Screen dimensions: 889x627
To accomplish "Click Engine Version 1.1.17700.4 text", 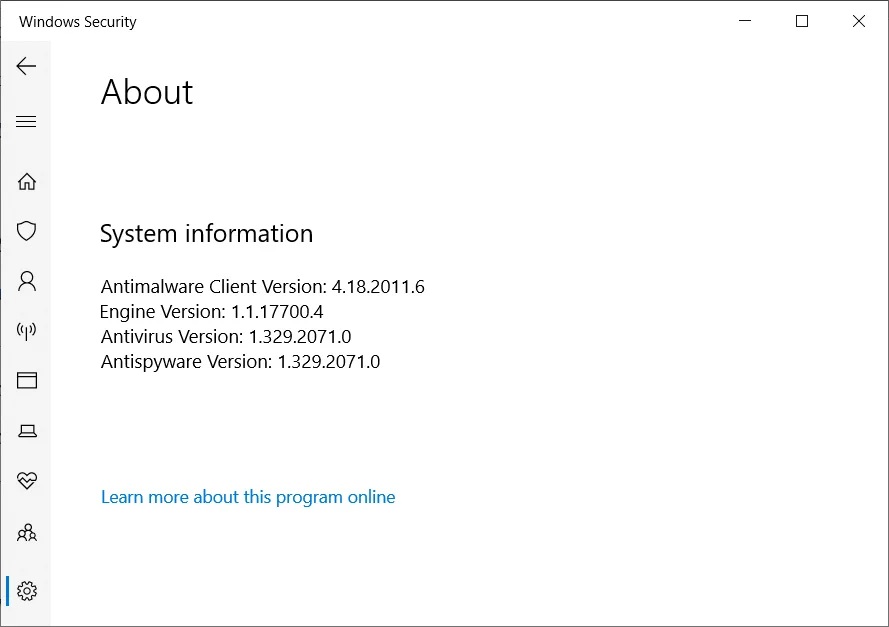I will tap(211, 312).
